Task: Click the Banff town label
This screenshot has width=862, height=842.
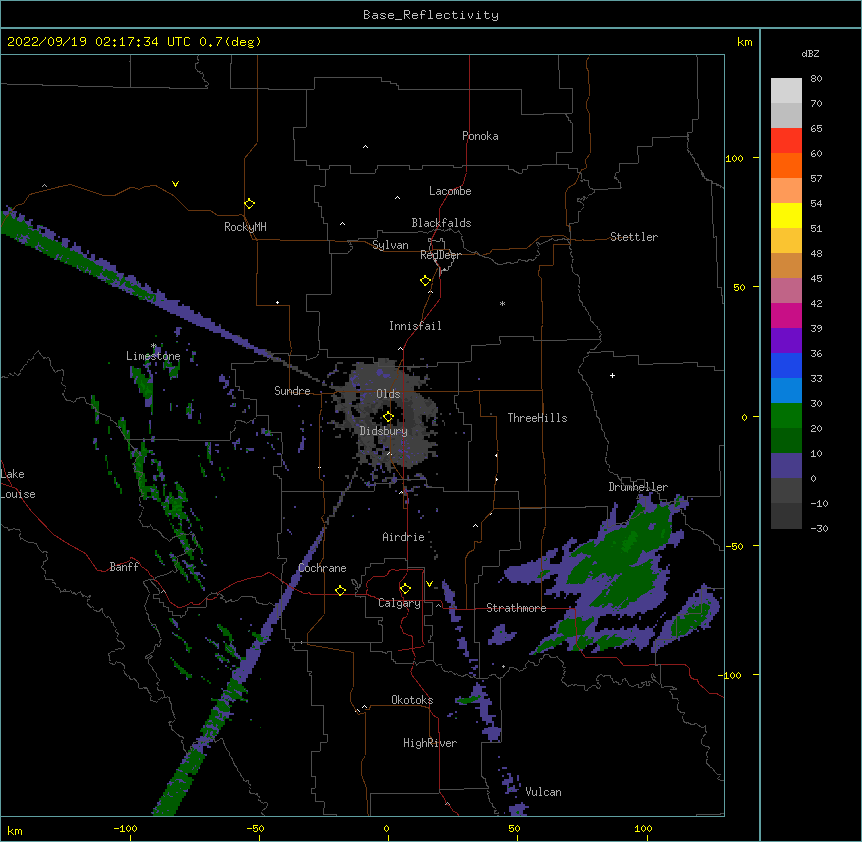Action: point(124,567)
